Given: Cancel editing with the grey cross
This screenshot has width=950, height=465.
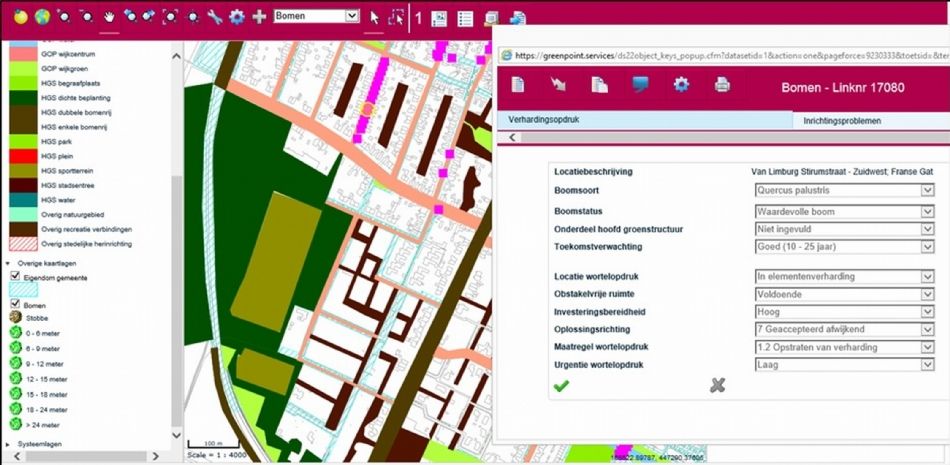Looking at the screenshot, I should pyautogui.click(x=717, y=385).
